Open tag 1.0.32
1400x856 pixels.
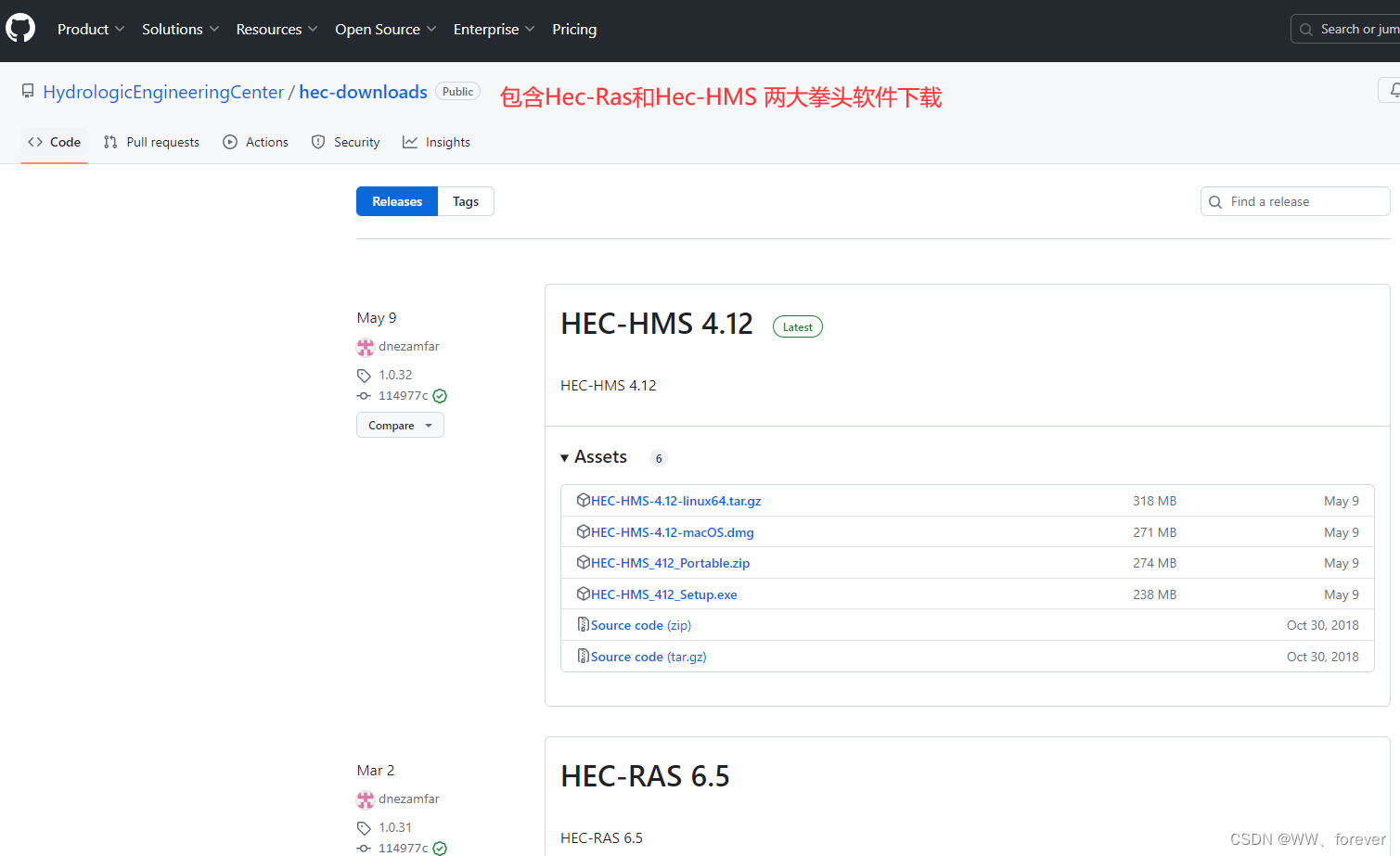point(395,375)
